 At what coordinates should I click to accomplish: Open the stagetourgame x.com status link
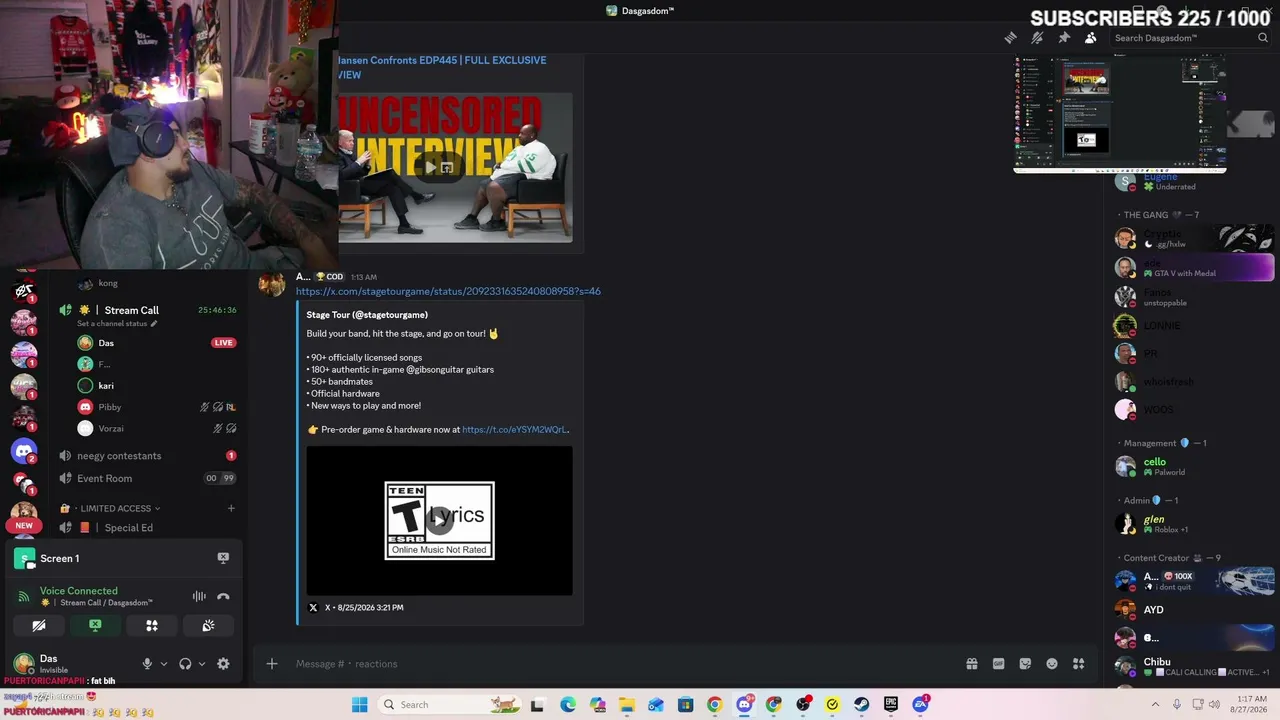click(448, 291)
